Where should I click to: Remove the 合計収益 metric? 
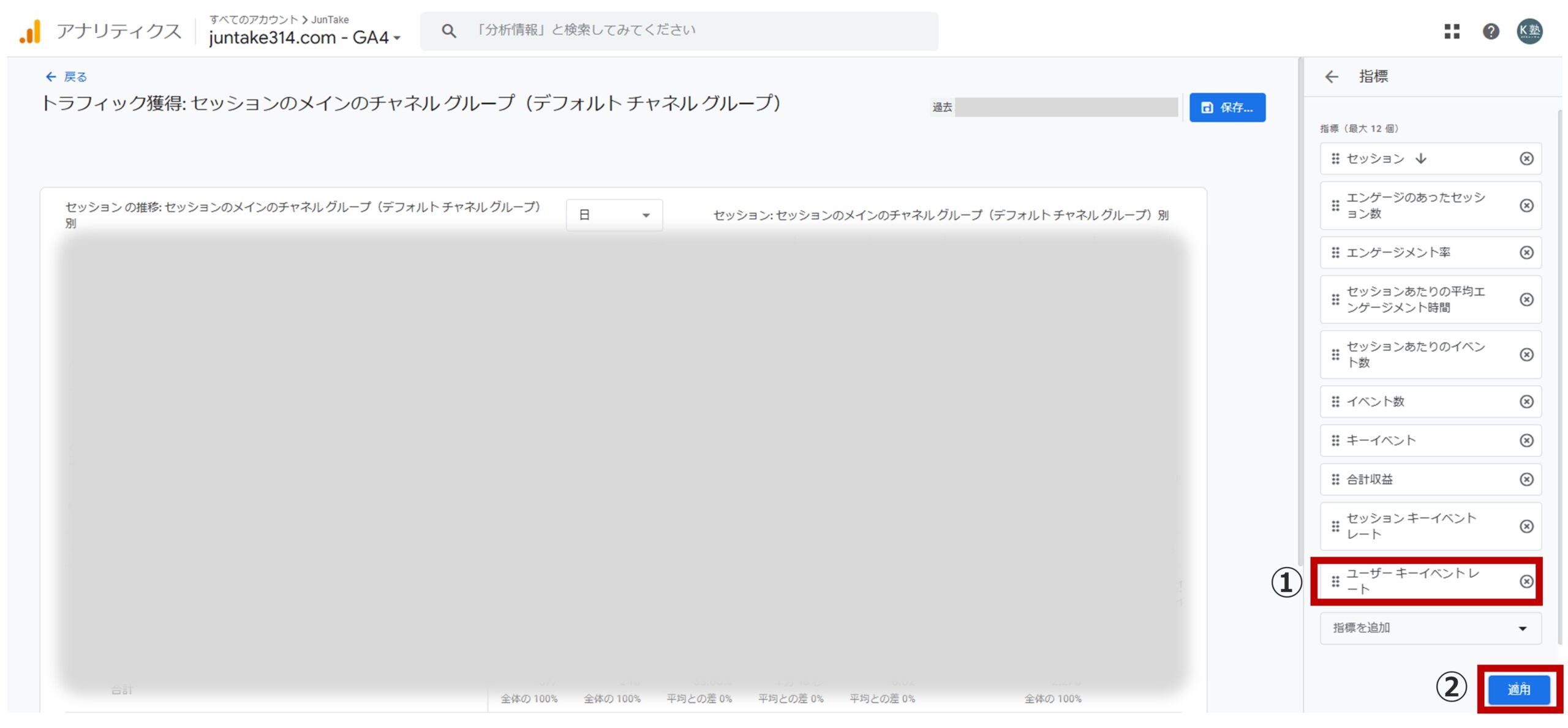click(x=1526, y=479)
